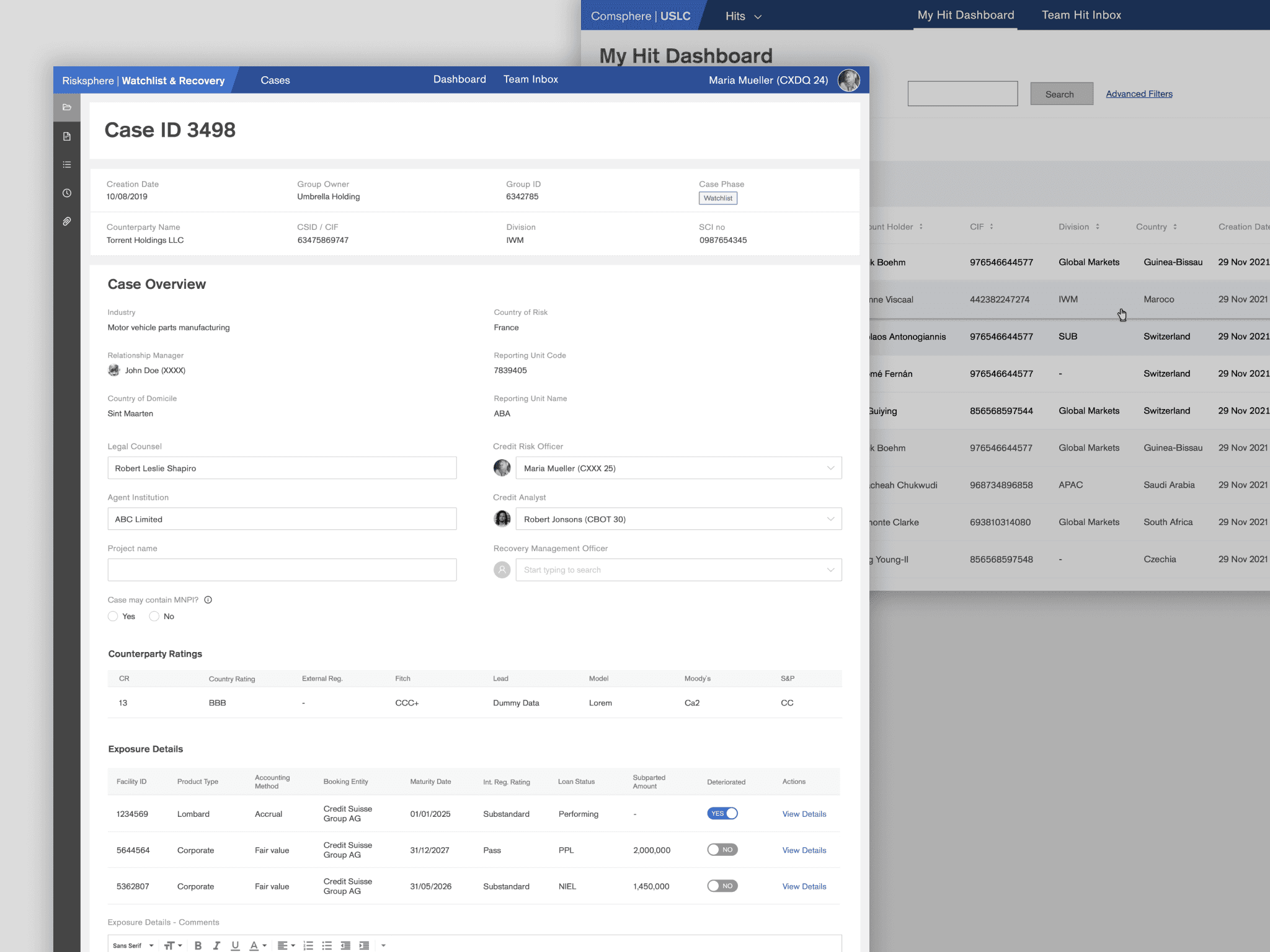Open Recovery Management Officer dropdown
This screenshot has height=952, width=1270.
pos(830,570)
